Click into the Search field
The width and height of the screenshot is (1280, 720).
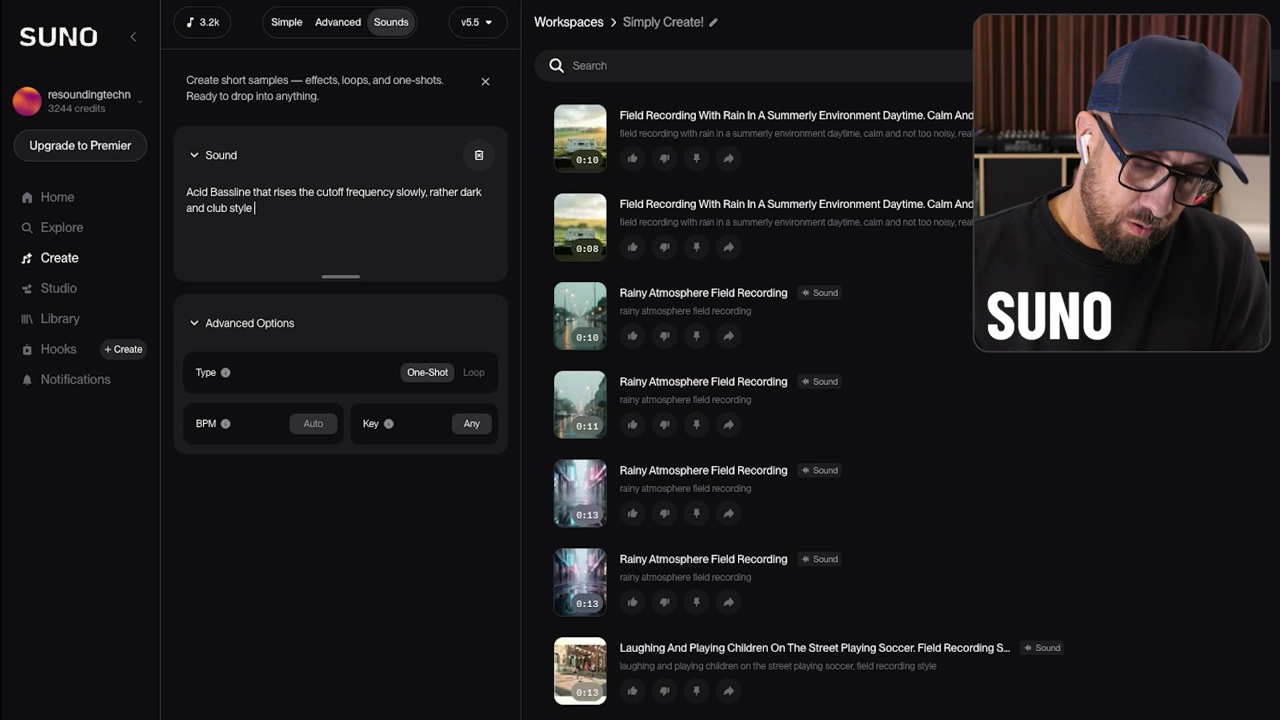click(x=755, y=66)
